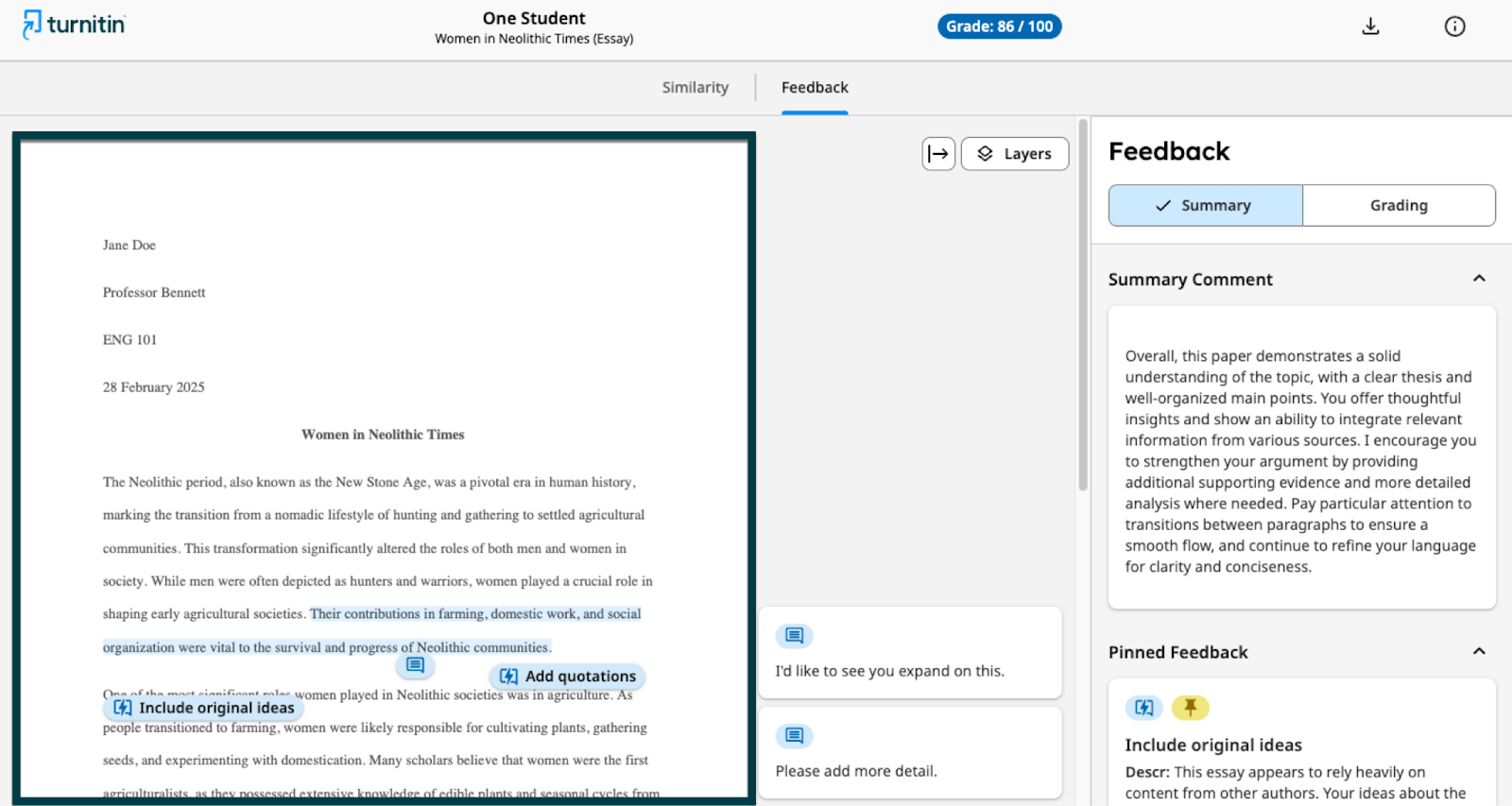The height and width of the screenshot is (806, 1512).
Task: Click the comment icon above "expand on this"
Action: 795,636
